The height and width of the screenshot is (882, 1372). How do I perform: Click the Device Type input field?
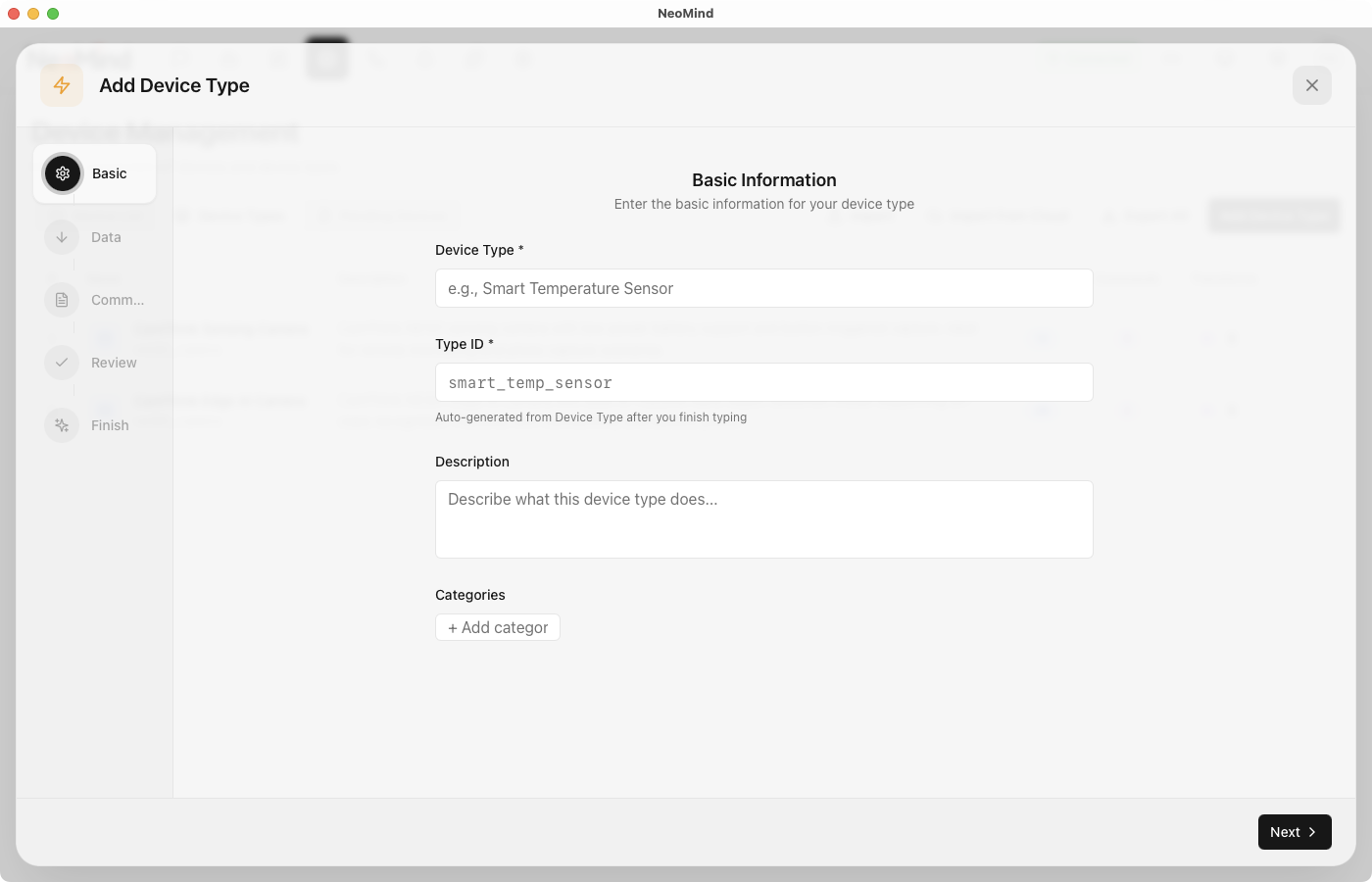coord(763,288)
